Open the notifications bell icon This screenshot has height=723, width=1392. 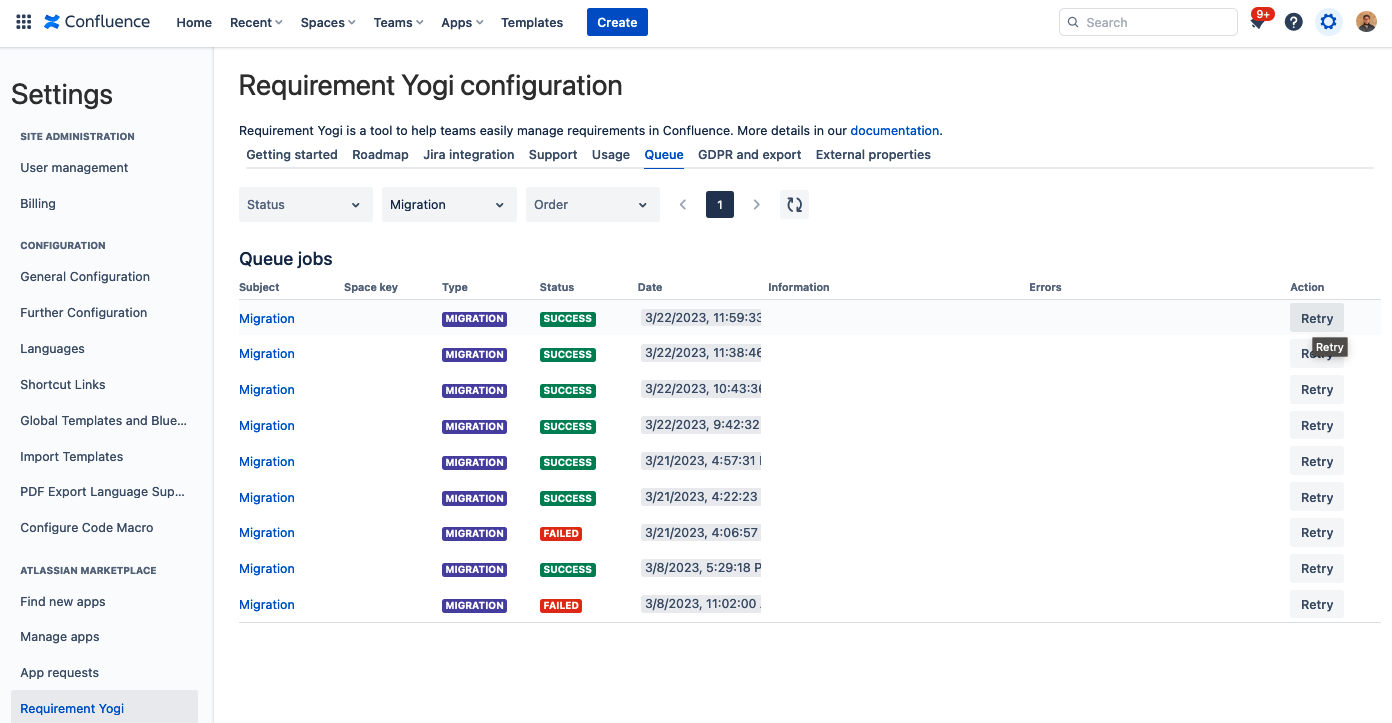(1257, 22)
